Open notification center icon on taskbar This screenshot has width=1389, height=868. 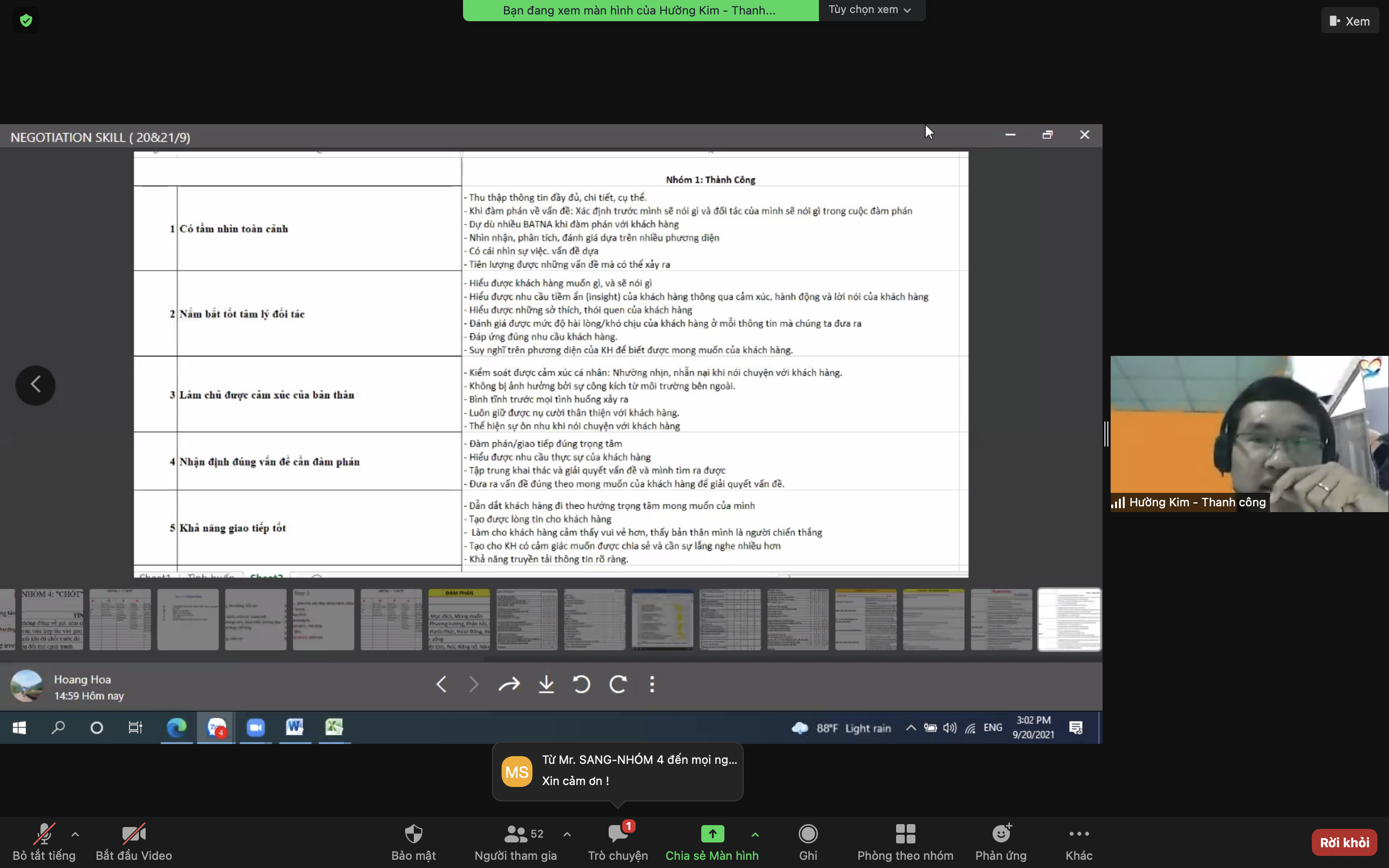1076,728
